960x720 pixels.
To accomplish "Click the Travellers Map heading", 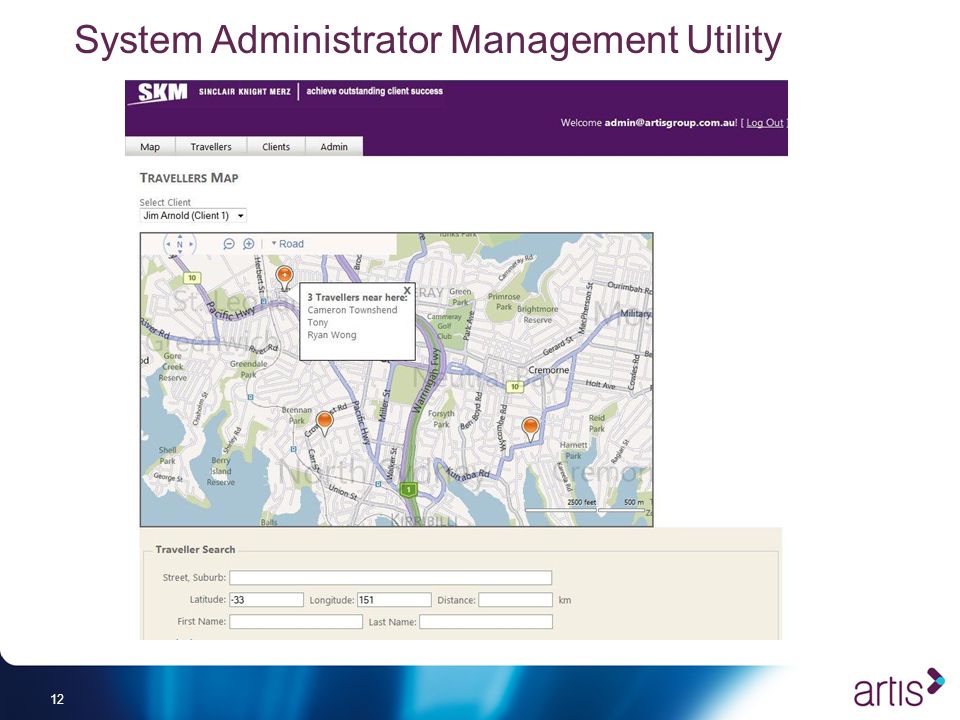I will (189, 178).
